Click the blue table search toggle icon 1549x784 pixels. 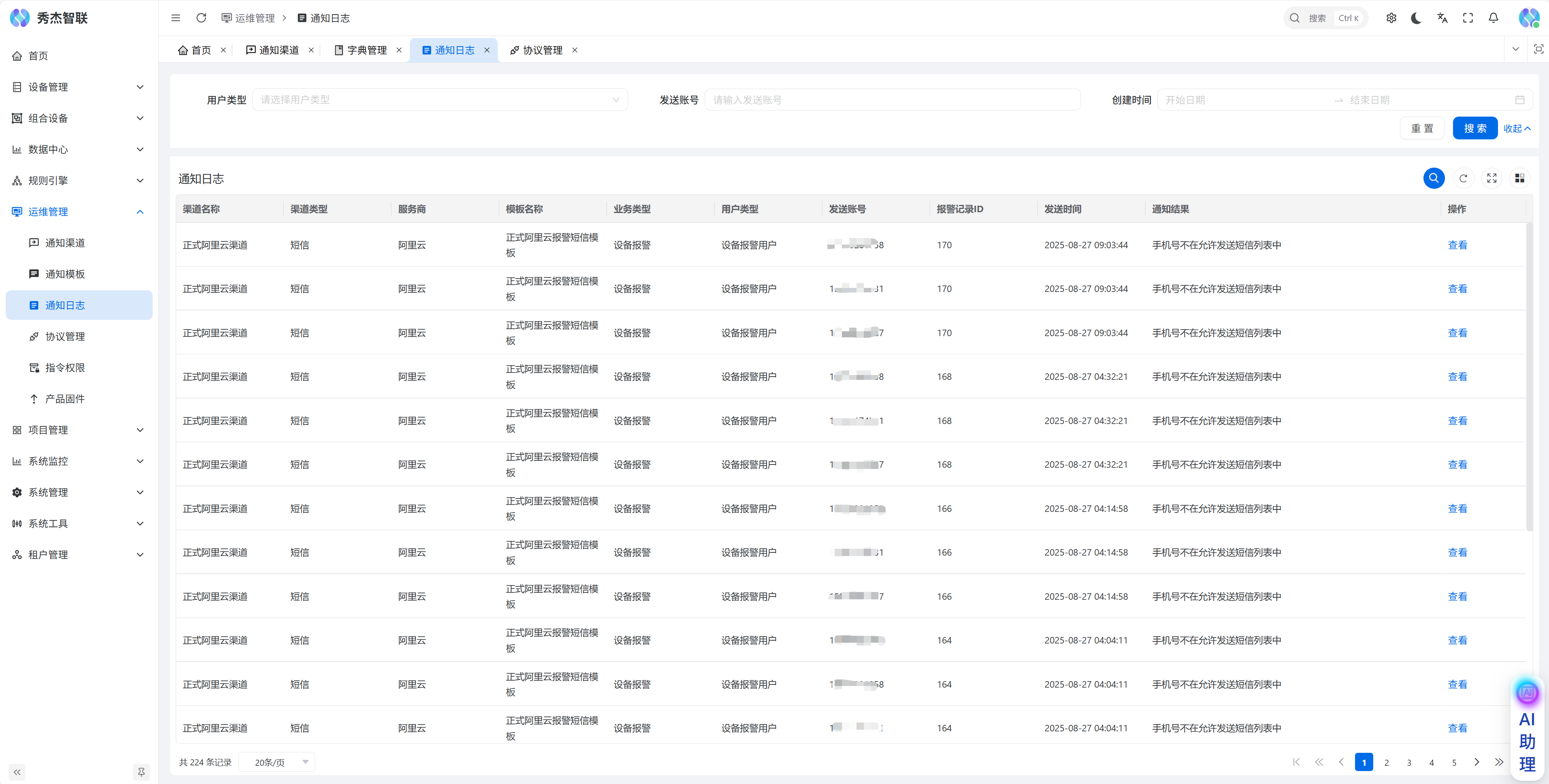click(x=1434, y=178)
